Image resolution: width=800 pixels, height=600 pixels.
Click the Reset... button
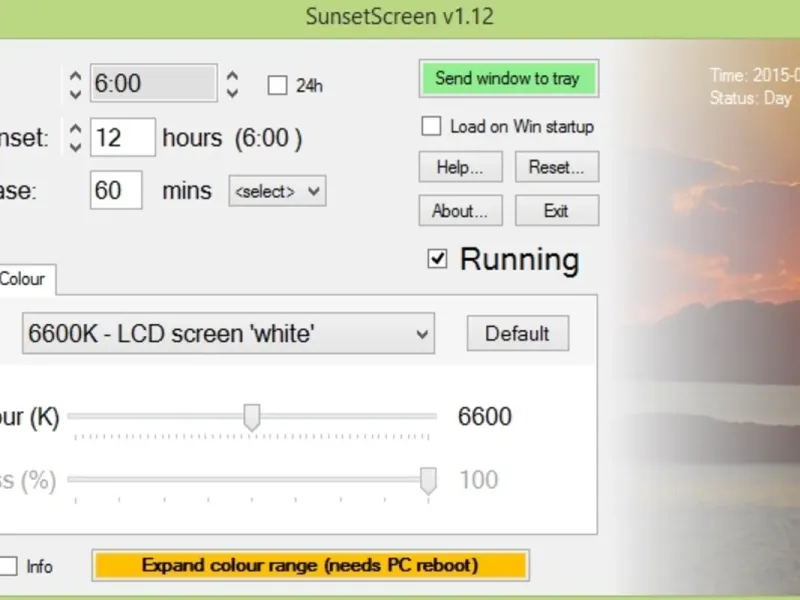click(557, 167)
